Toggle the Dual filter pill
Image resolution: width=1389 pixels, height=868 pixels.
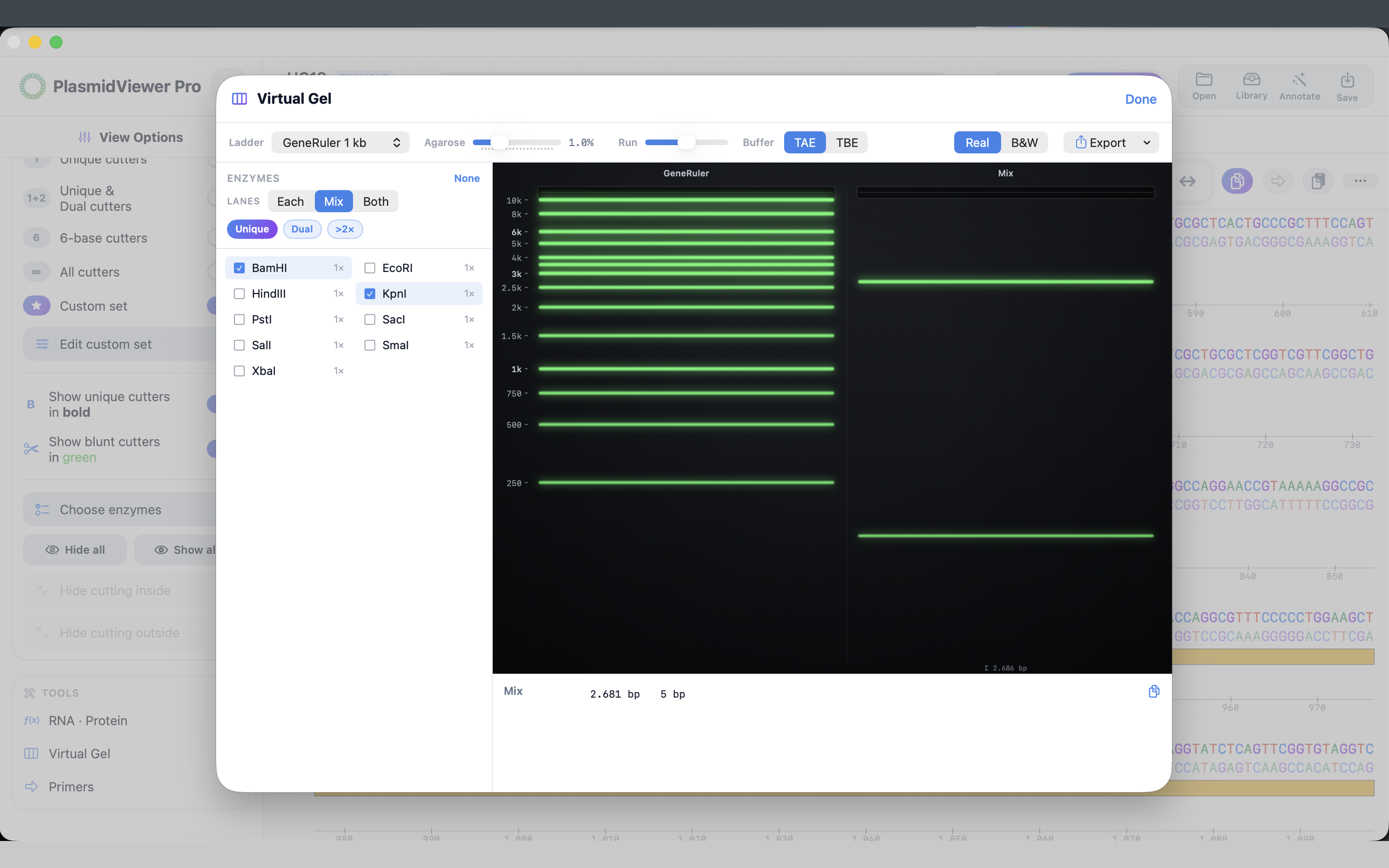tap(302, 229)
